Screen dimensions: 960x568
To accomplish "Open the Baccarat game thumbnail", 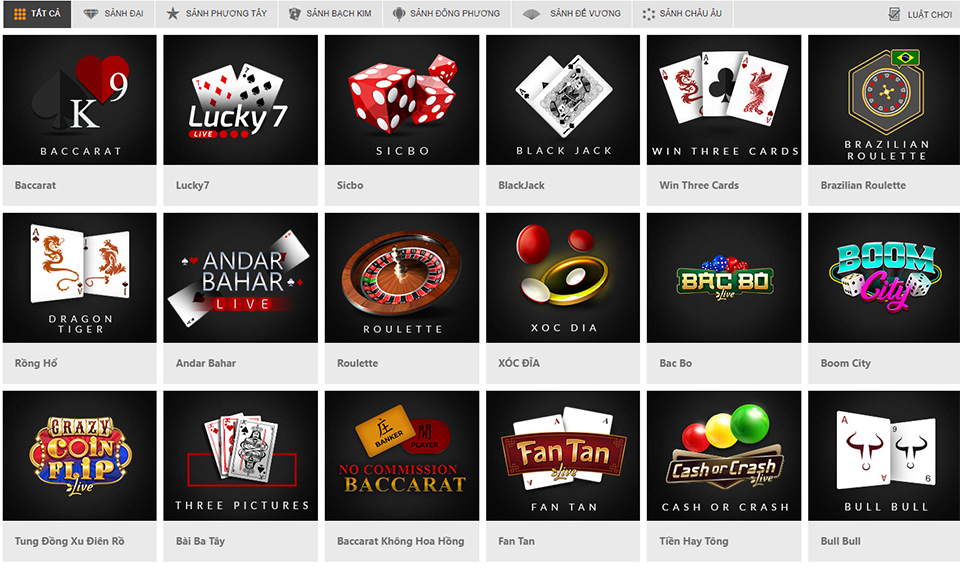I will (x=80, y=100).
